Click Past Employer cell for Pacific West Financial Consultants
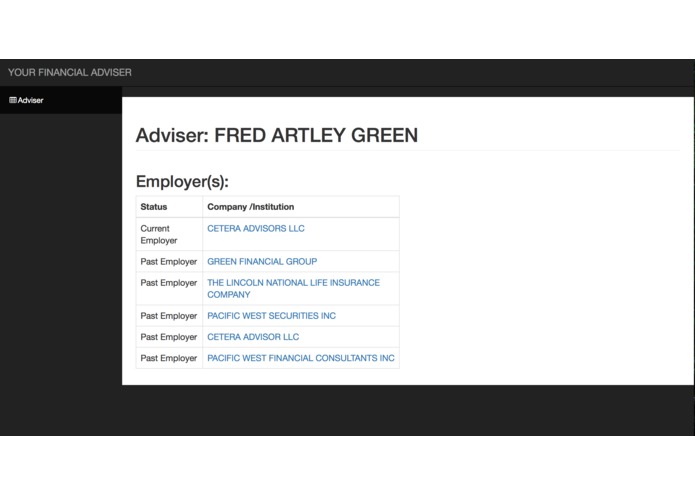Screen dimensions: 695x494 [169, 358]
